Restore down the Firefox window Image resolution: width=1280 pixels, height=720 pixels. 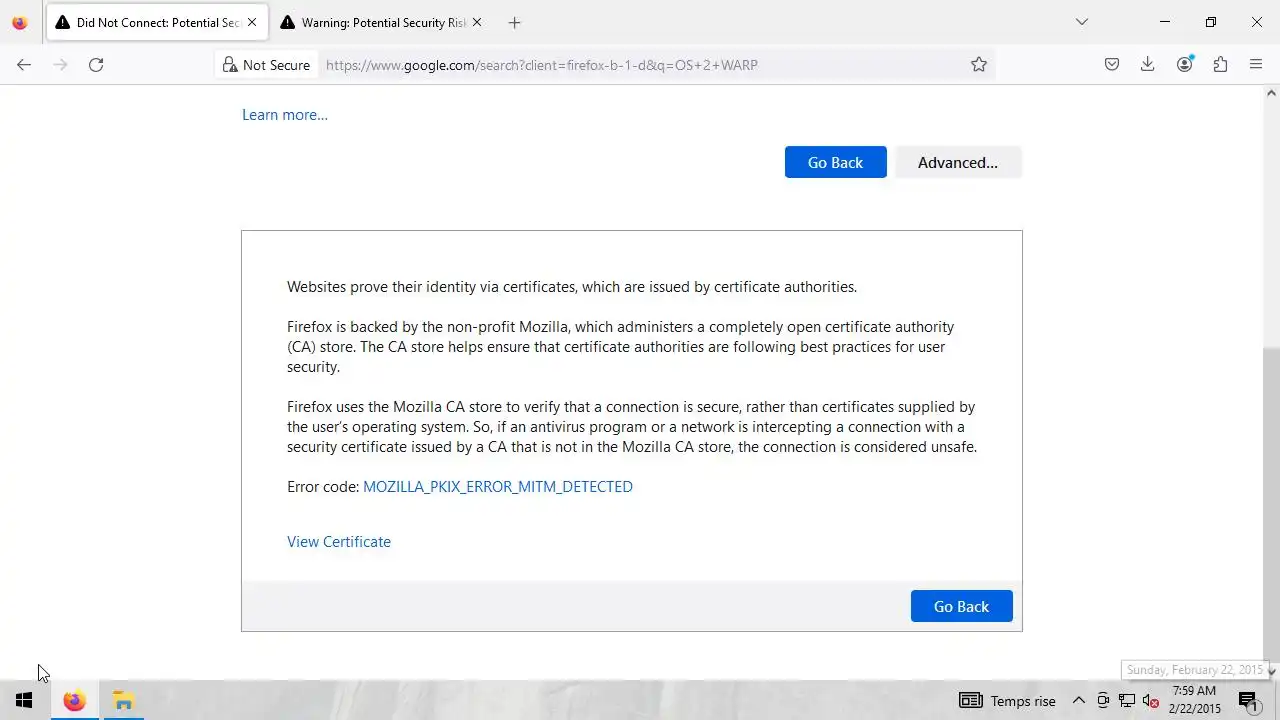[x=1211, y=22]
